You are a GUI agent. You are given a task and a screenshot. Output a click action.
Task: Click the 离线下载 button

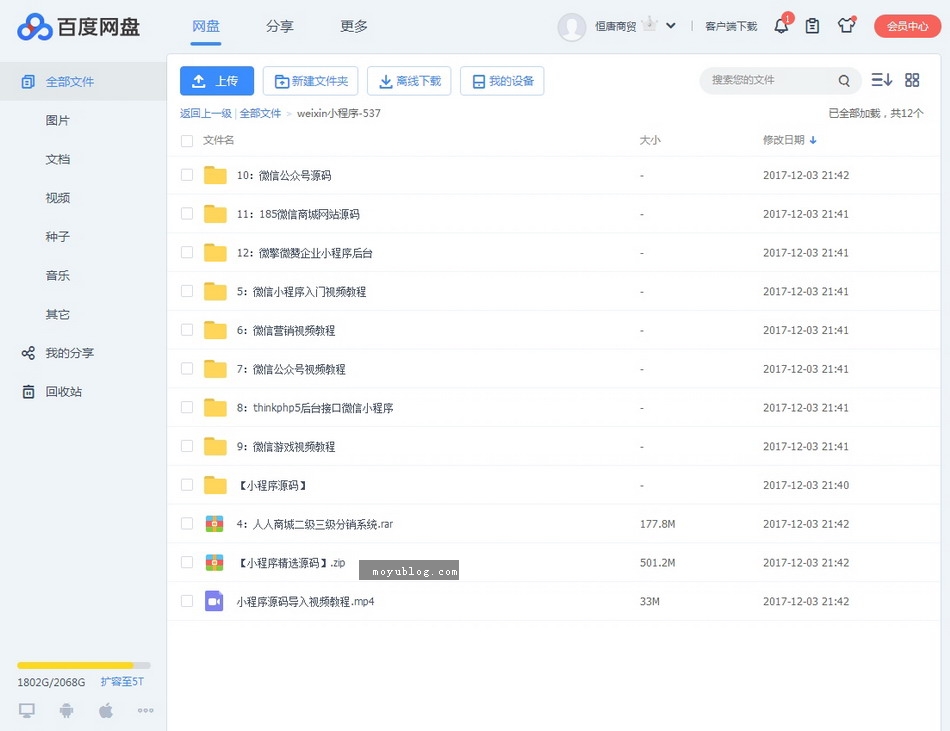coord(409,81)
